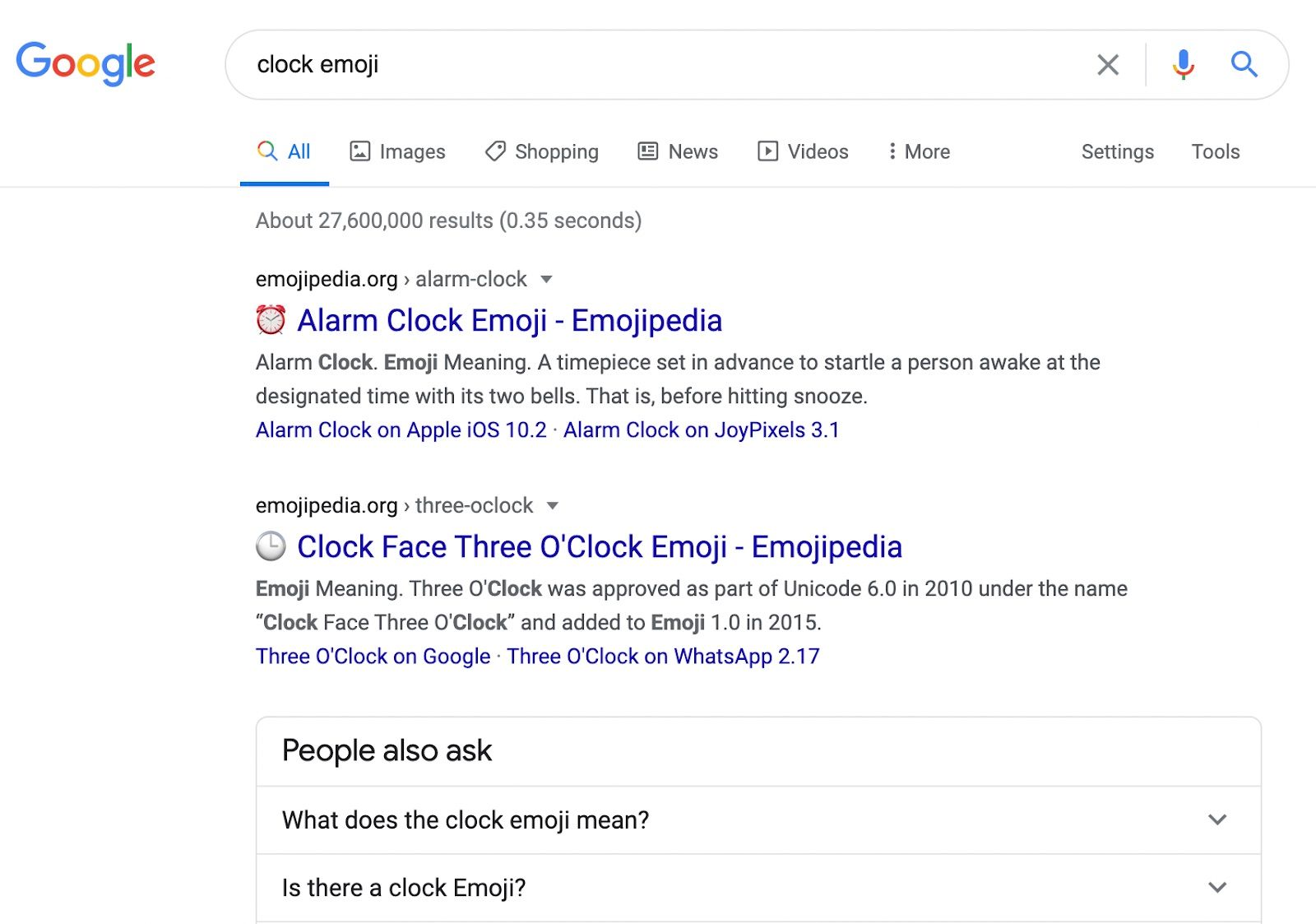This screenshot has width=1316, height=924.
Task: Click the Google logo
Action: pyautogui.click(x=86, y=63)
